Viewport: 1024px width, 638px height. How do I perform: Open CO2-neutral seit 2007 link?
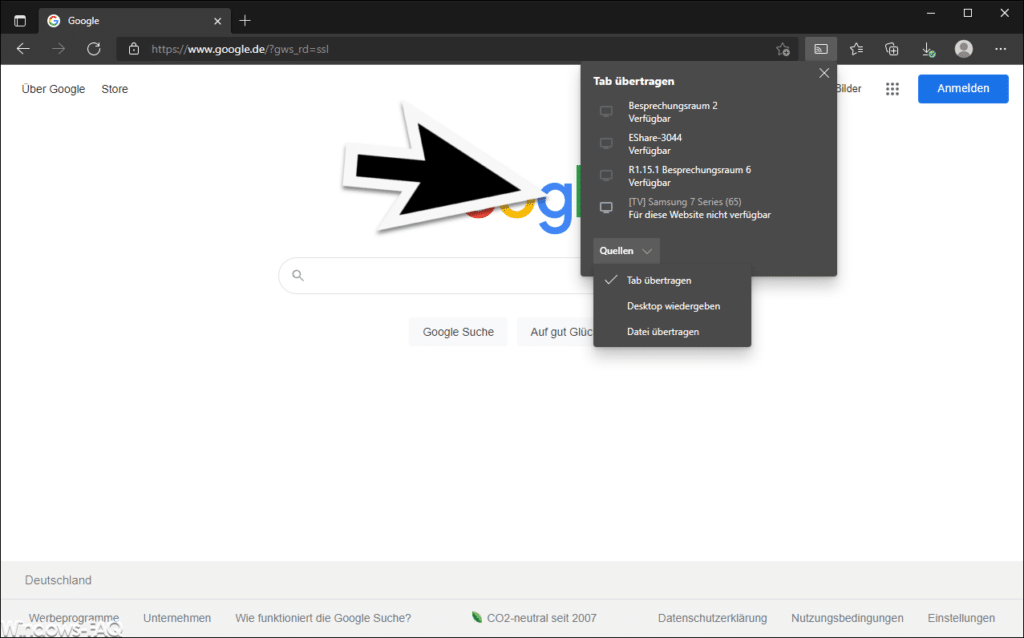click(534, 618)
